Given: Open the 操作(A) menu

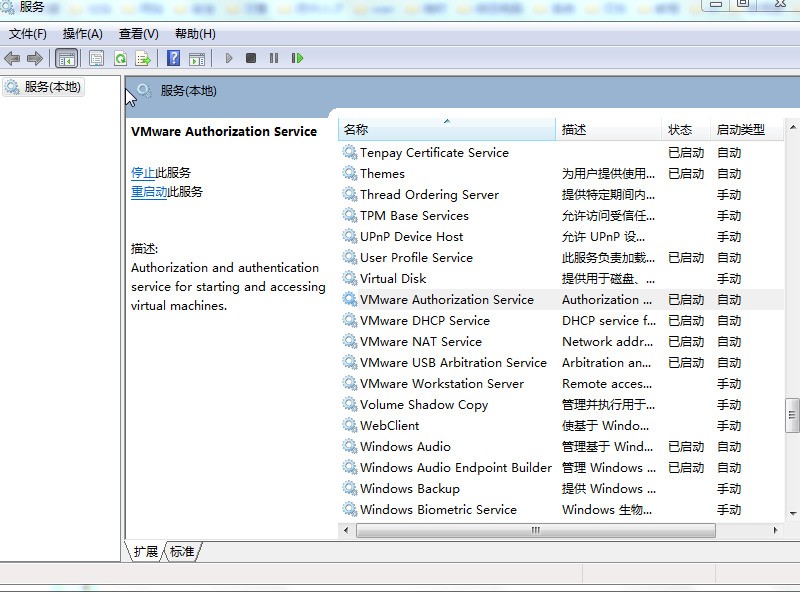Looking at the screenshot, I should pyautogui.click(x=83, y=34).
